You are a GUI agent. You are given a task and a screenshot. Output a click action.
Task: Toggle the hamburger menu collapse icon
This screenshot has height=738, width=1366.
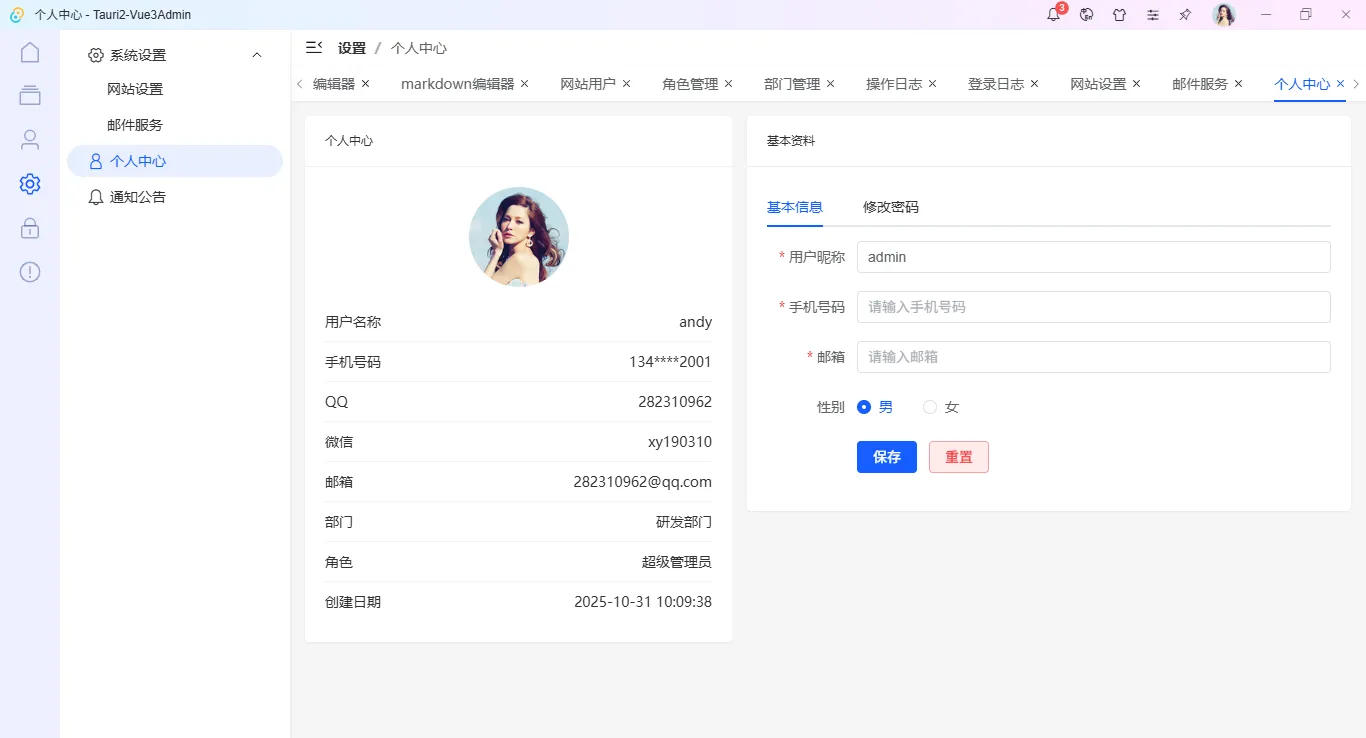pyautogui.click(x=313, y=47)
